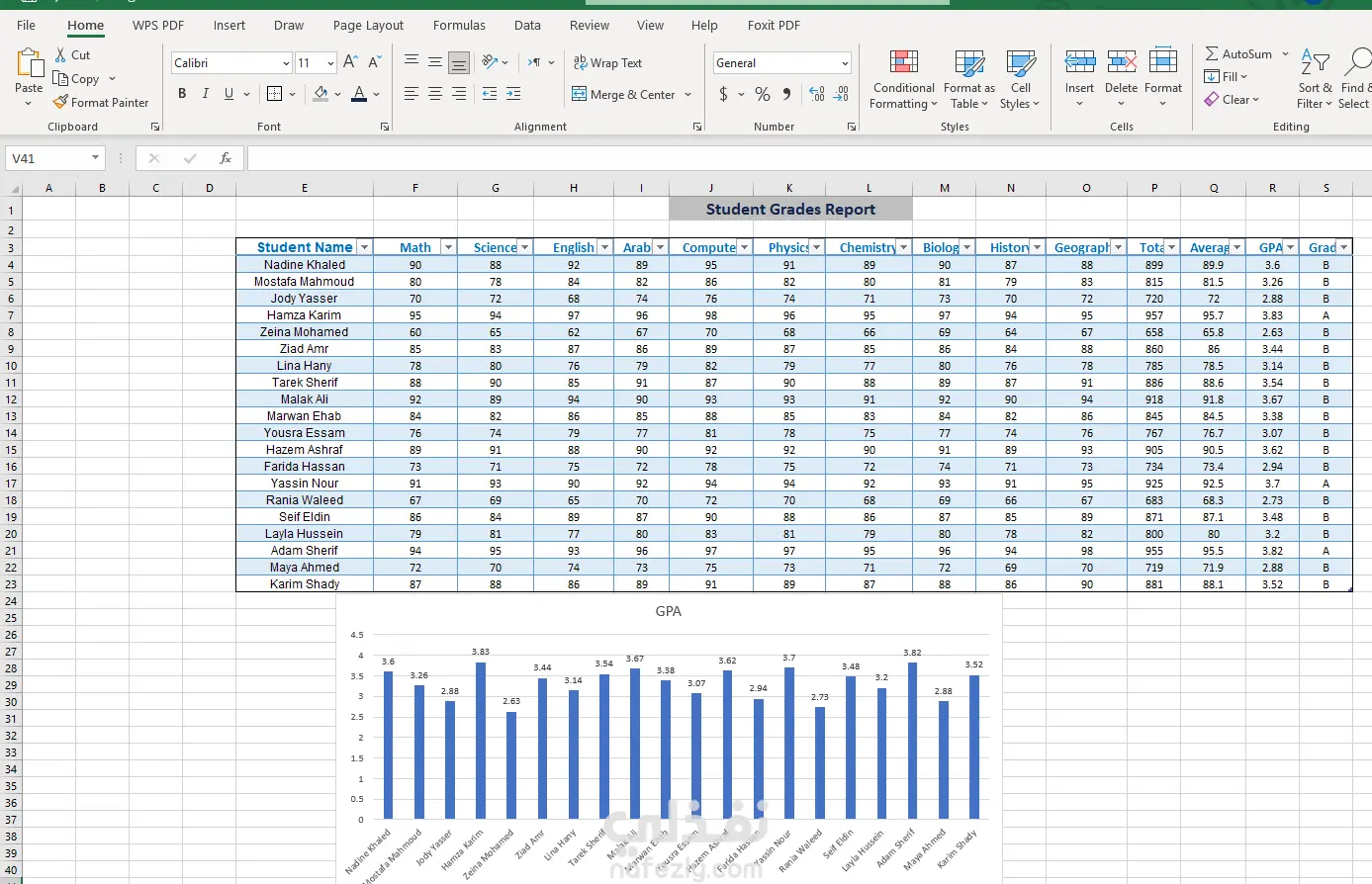
Task: Open the File menu
Action: tap(27, 25)
